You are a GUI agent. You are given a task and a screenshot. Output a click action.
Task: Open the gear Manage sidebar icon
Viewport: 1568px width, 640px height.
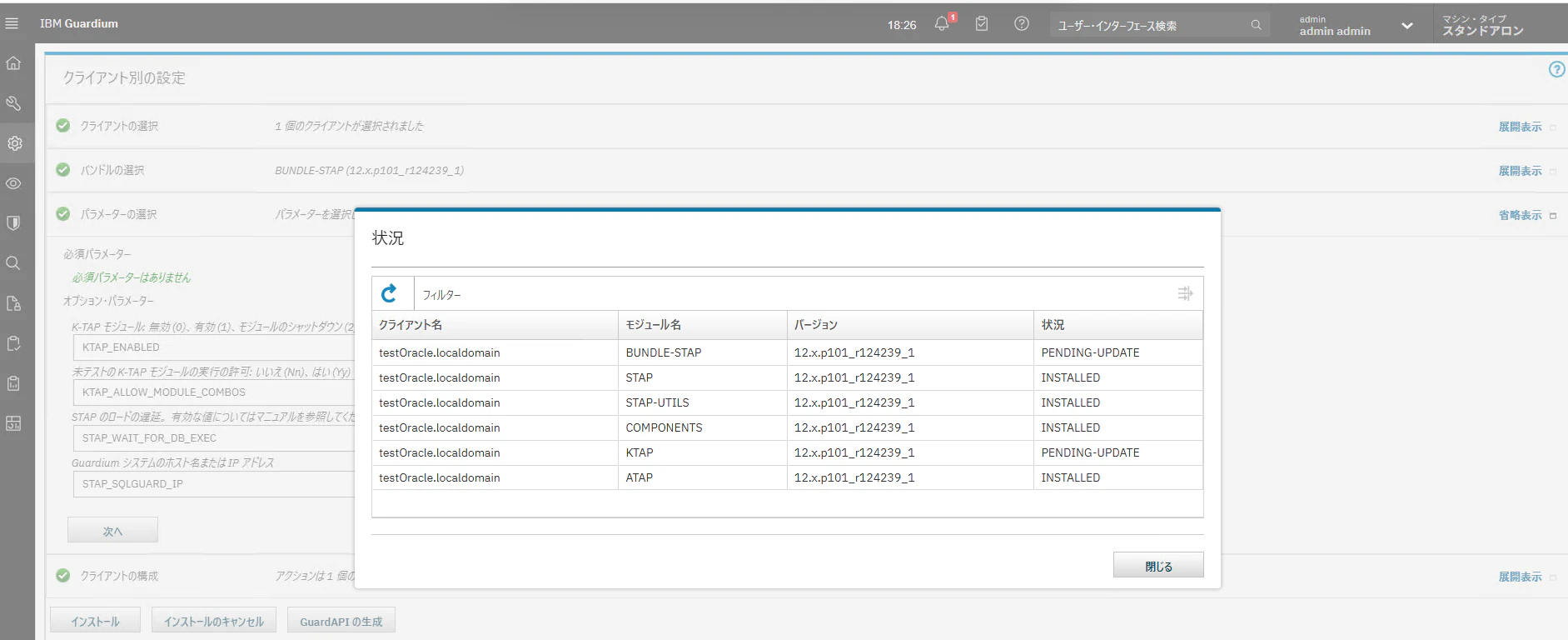point(13,143)
